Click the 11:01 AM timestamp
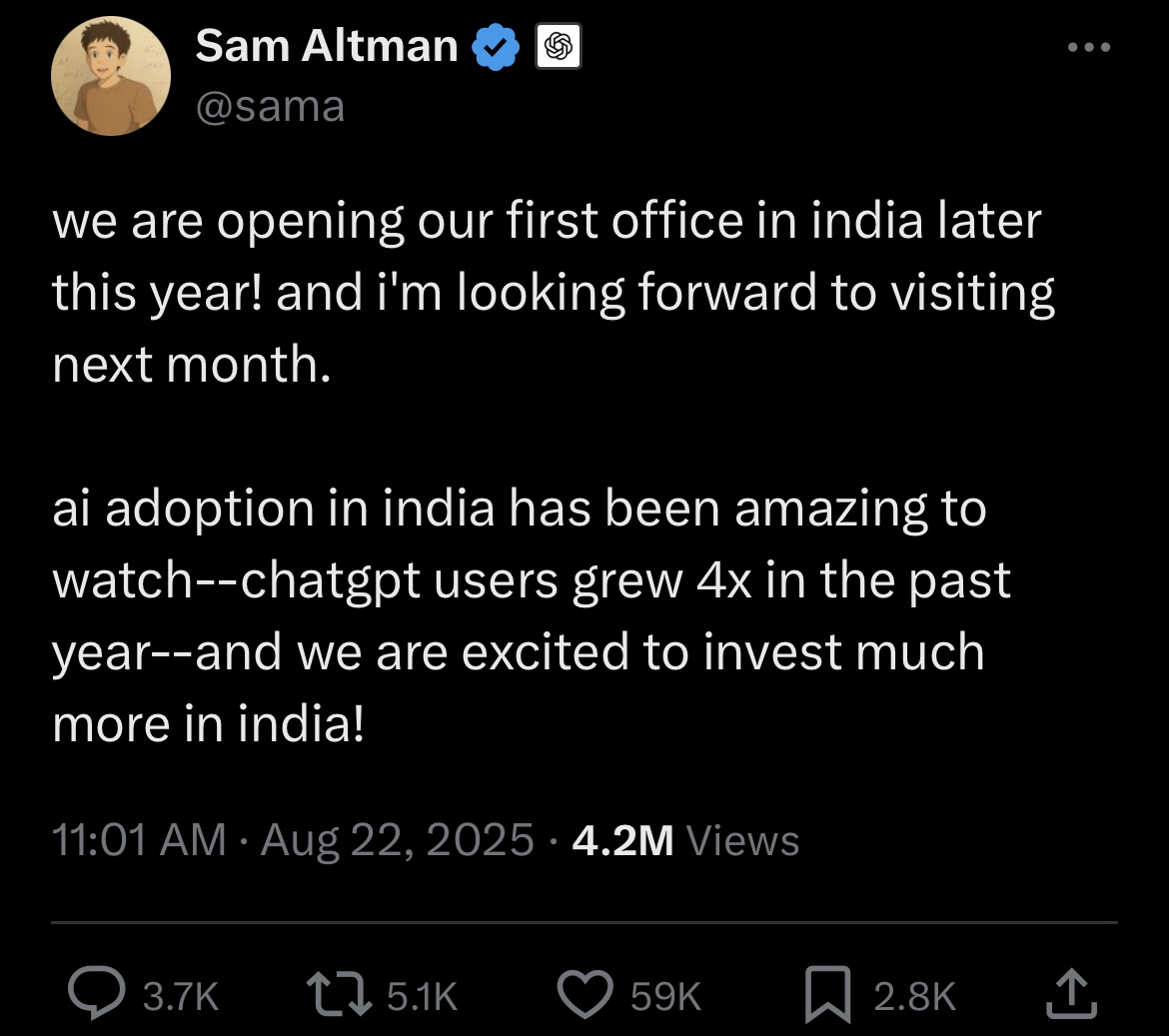Image resolution: width=1169 pixels, height=1036 pixels. coord(139,840)
